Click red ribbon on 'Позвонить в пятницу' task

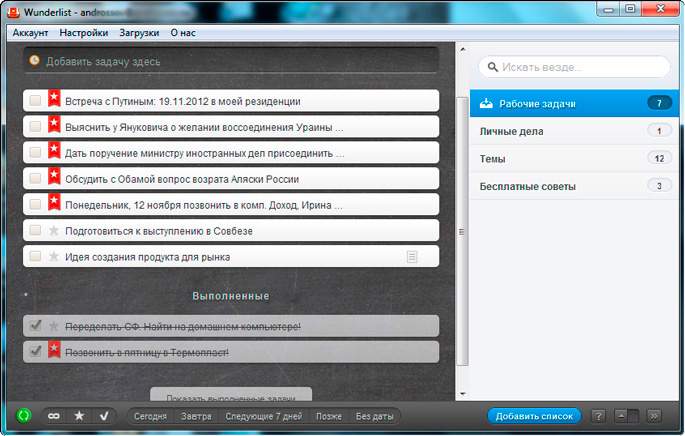point(54,349)
